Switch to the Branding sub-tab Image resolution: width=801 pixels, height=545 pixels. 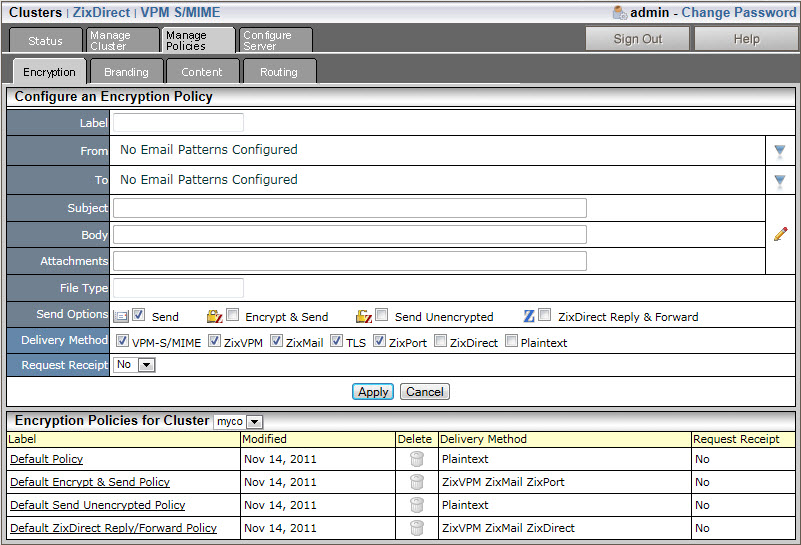coord(126,72)
